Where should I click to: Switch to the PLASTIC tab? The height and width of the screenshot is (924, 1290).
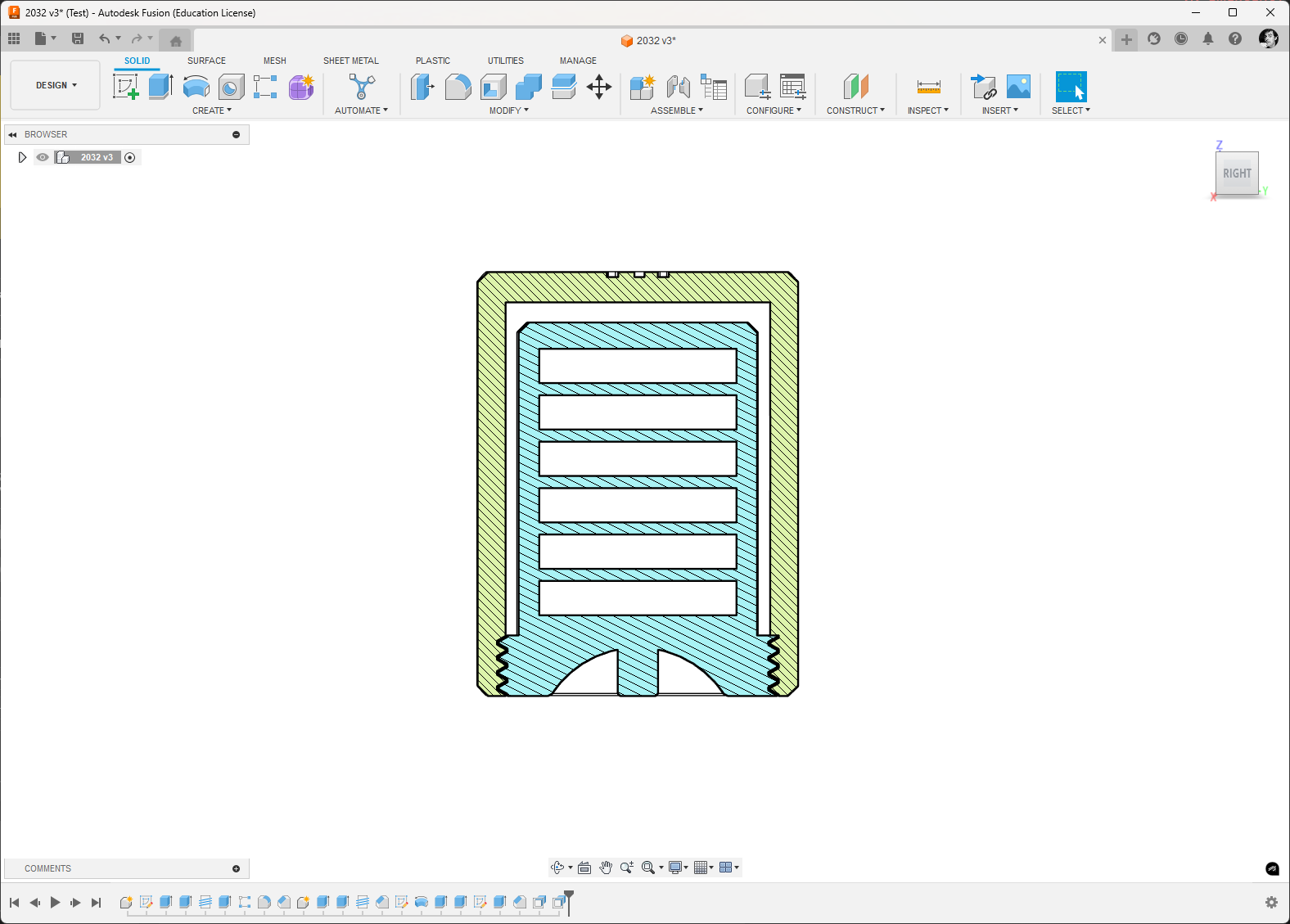(433, 61)
